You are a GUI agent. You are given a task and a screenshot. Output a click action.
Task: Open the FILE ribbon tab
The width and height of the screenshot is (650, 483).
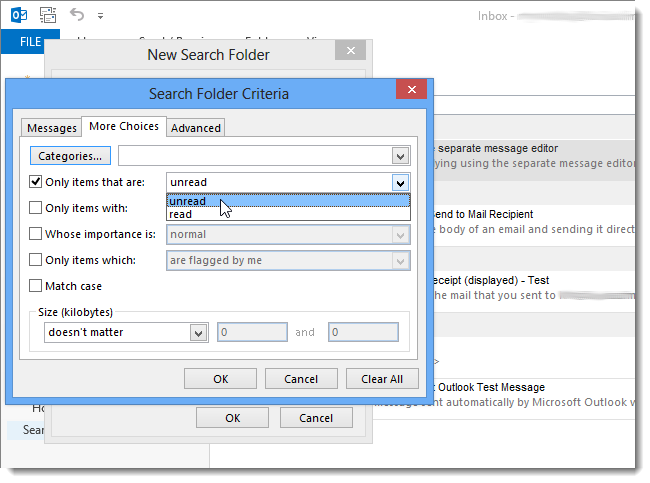pyautogui.click(x=30, y=42)
